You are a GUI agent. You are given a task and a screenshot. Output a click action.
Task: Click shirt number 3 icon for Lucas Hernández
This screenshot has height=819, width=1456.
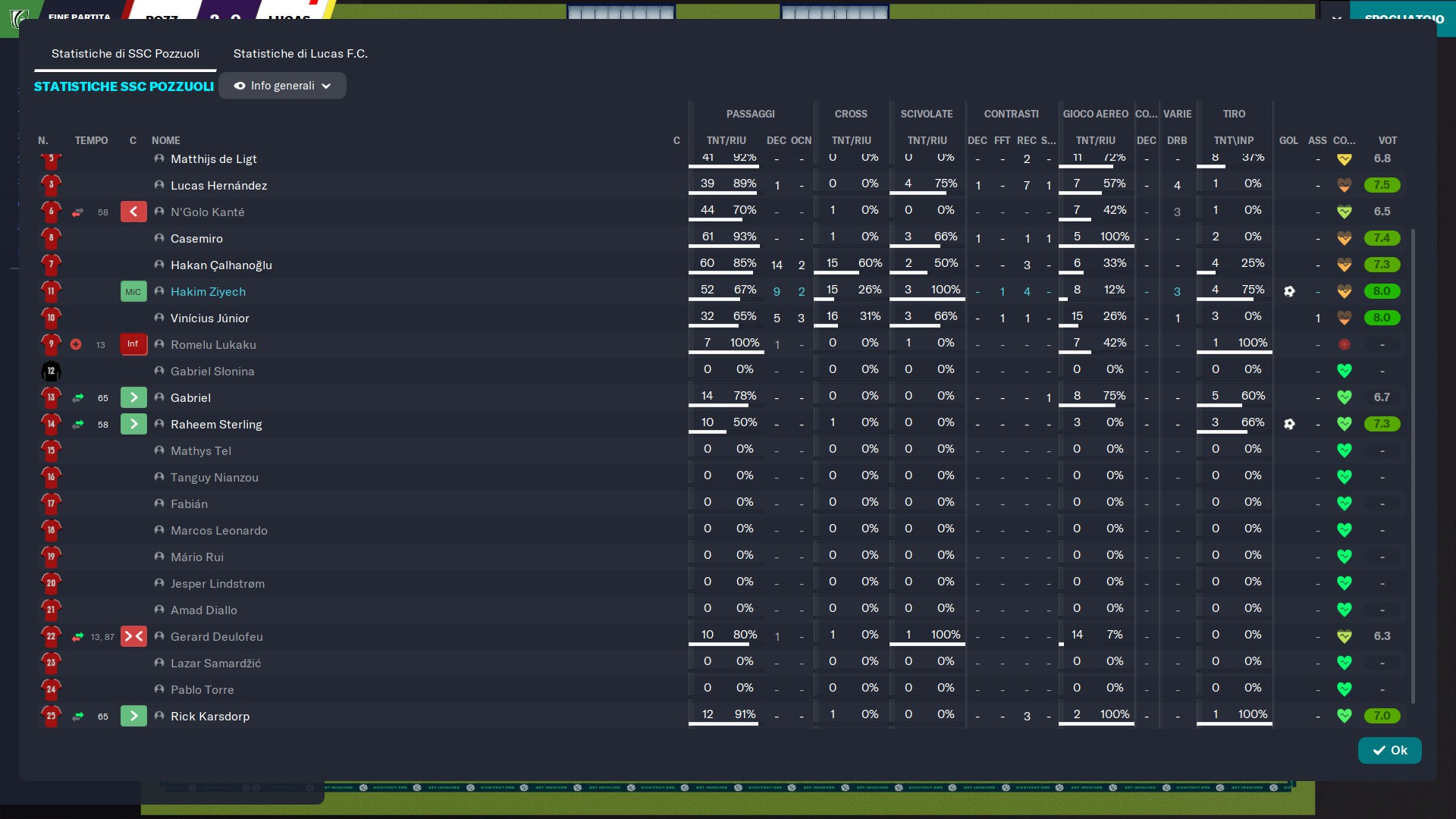click(51, 184)
